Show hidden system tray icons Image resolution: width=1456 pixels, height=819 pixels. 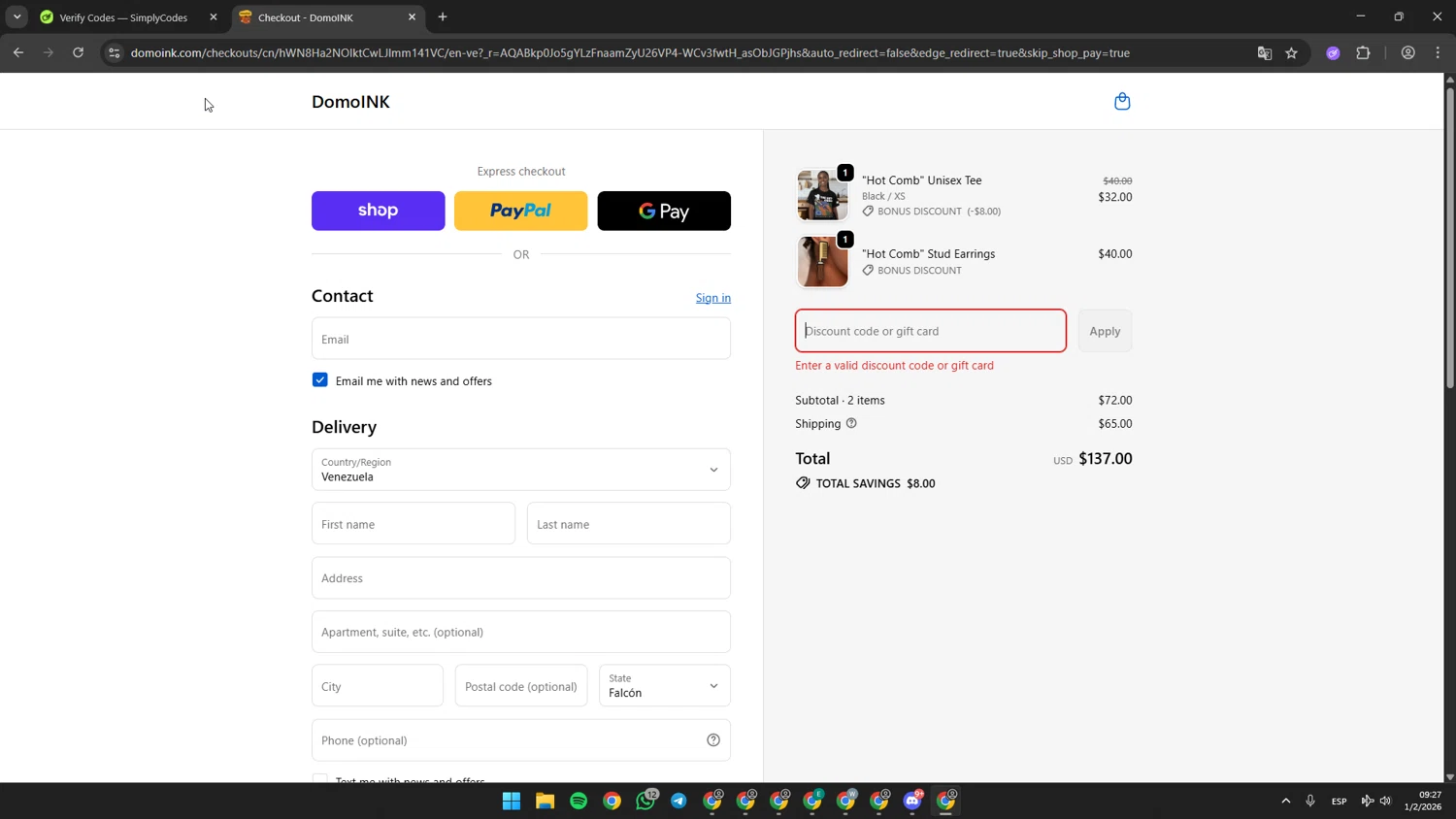click(x=1286, y=801)
